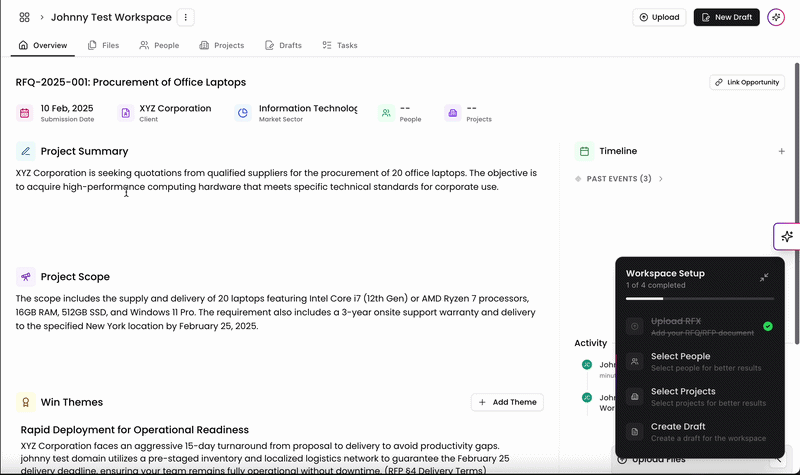
Task: Open the Create Draft setup step
Action: point(699,432)
